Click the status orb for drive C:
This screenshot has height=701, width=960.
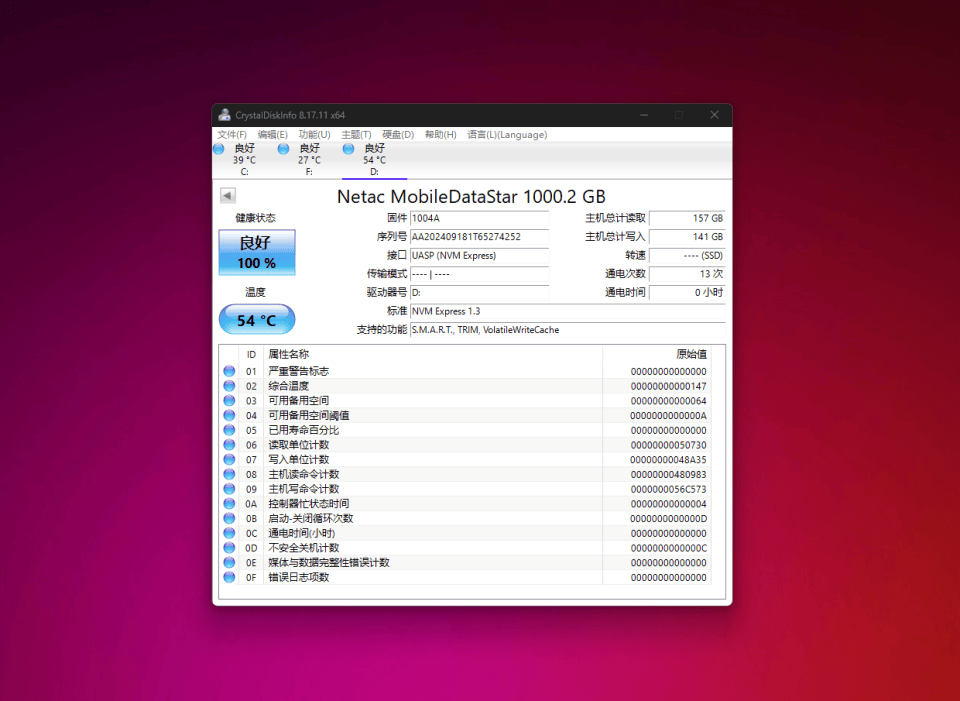pyautogui.click(x=219, y=149)
